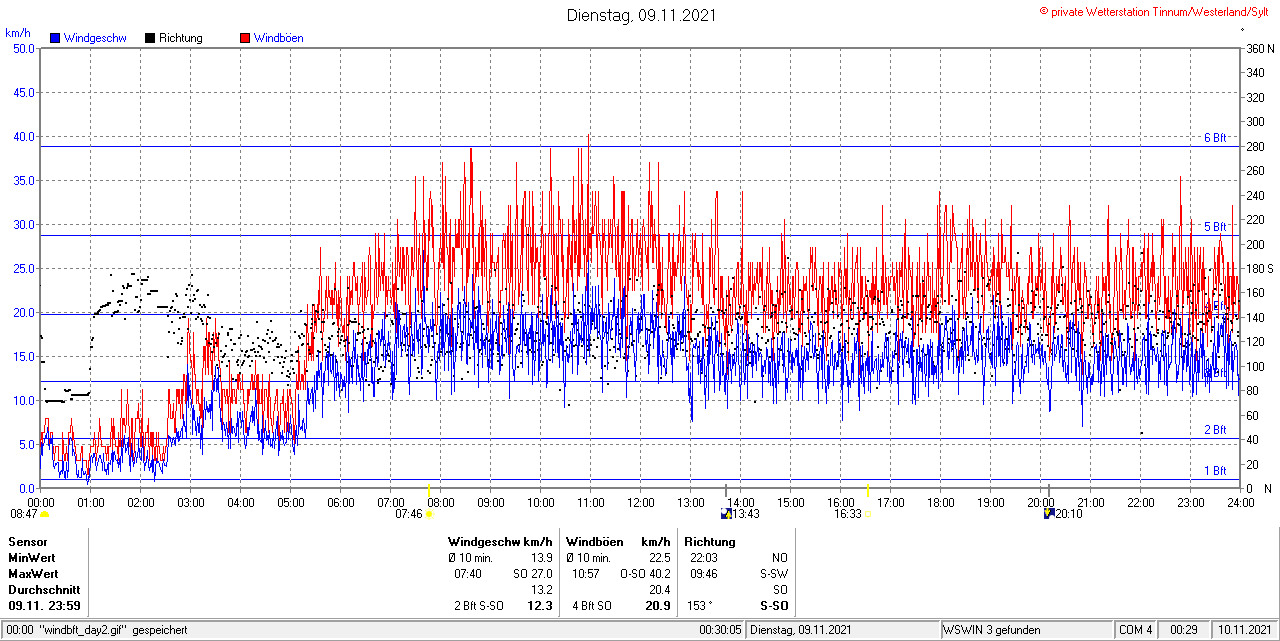
Task: Click the 18:00 label on the time axis
Action: pyautogui.click(x=940, y=502)
